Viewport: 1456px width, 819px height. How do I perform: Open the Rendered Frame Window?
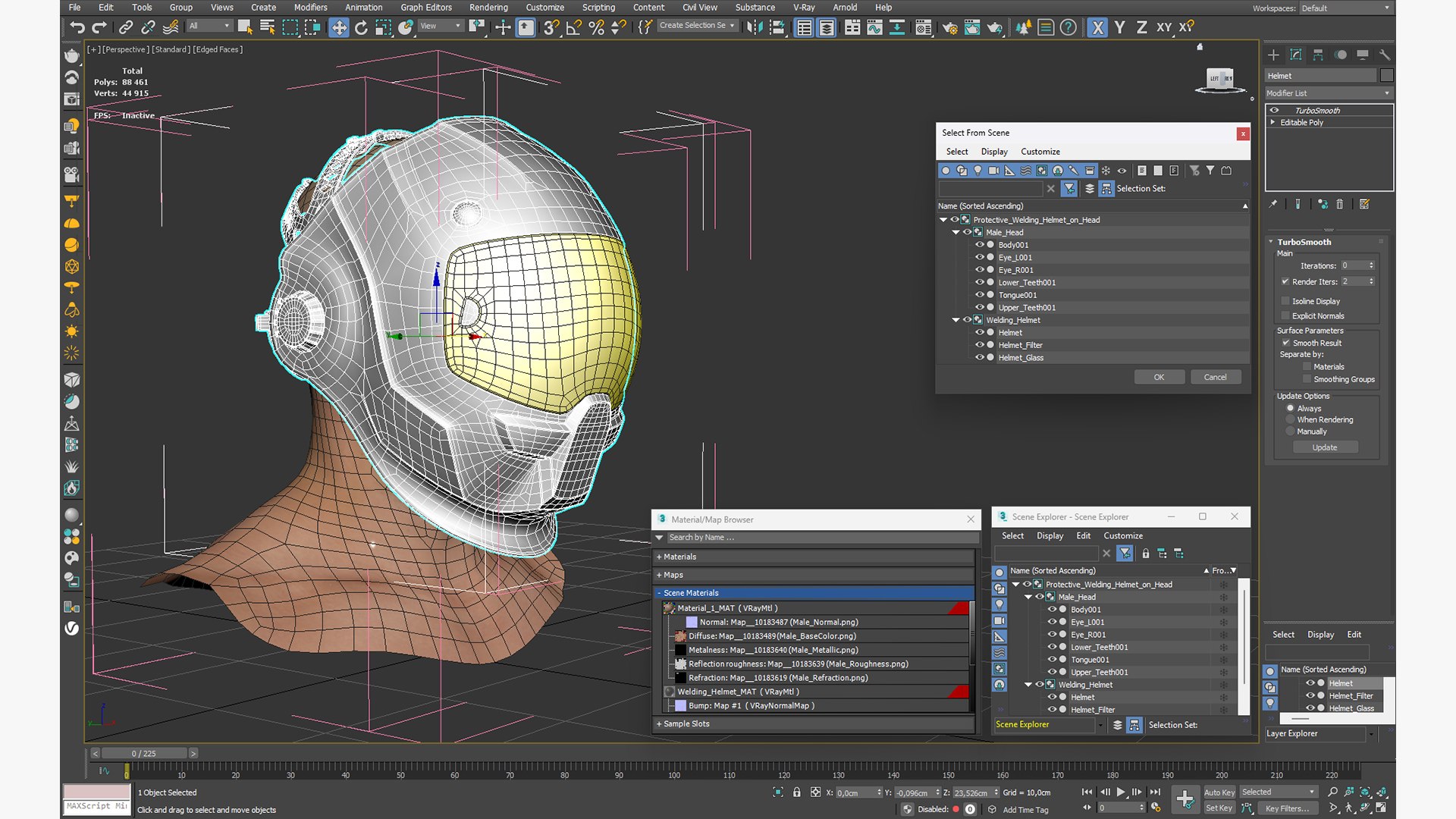[x=972, y=28]
